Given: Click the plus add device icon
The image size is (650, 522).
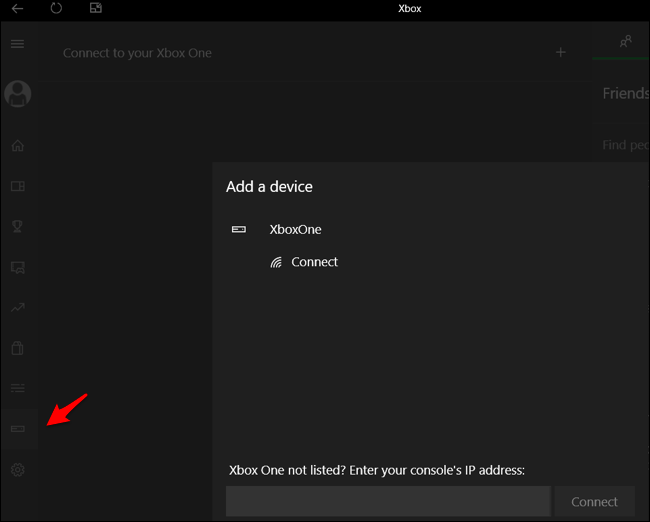Looking at the screenshot, I should click(560, 52).
